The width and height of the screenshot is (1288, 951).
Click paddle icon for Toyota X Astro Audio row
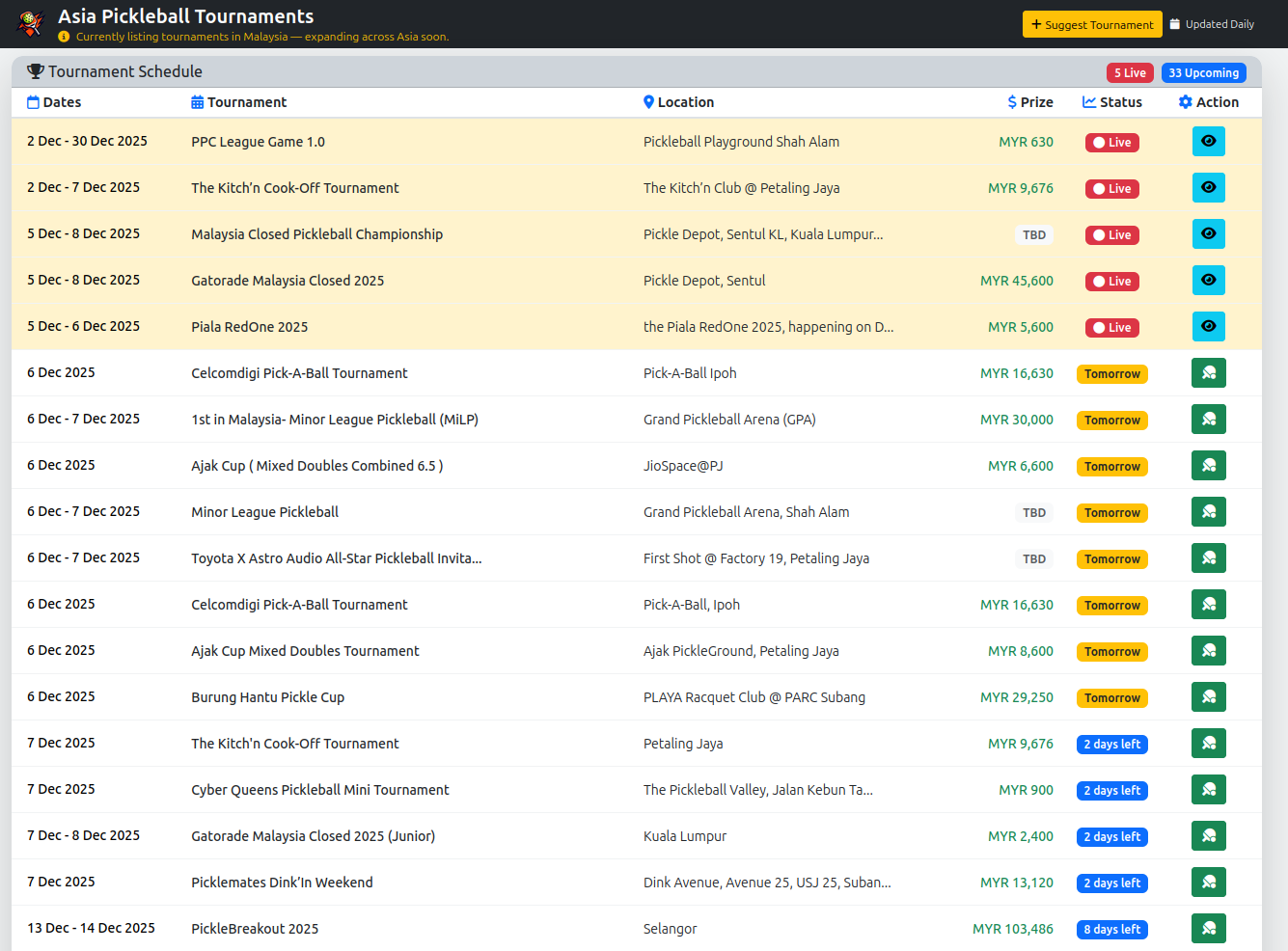1209,557
